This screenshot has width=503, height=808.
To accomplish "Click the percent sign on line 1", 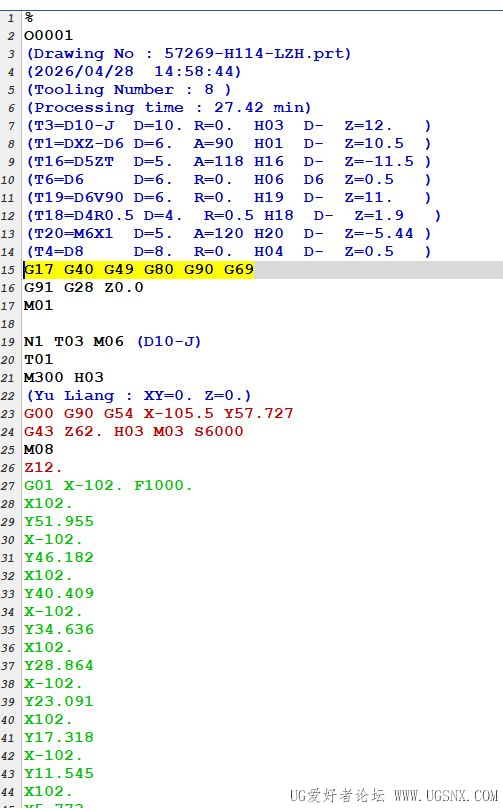I will point(29,18).
